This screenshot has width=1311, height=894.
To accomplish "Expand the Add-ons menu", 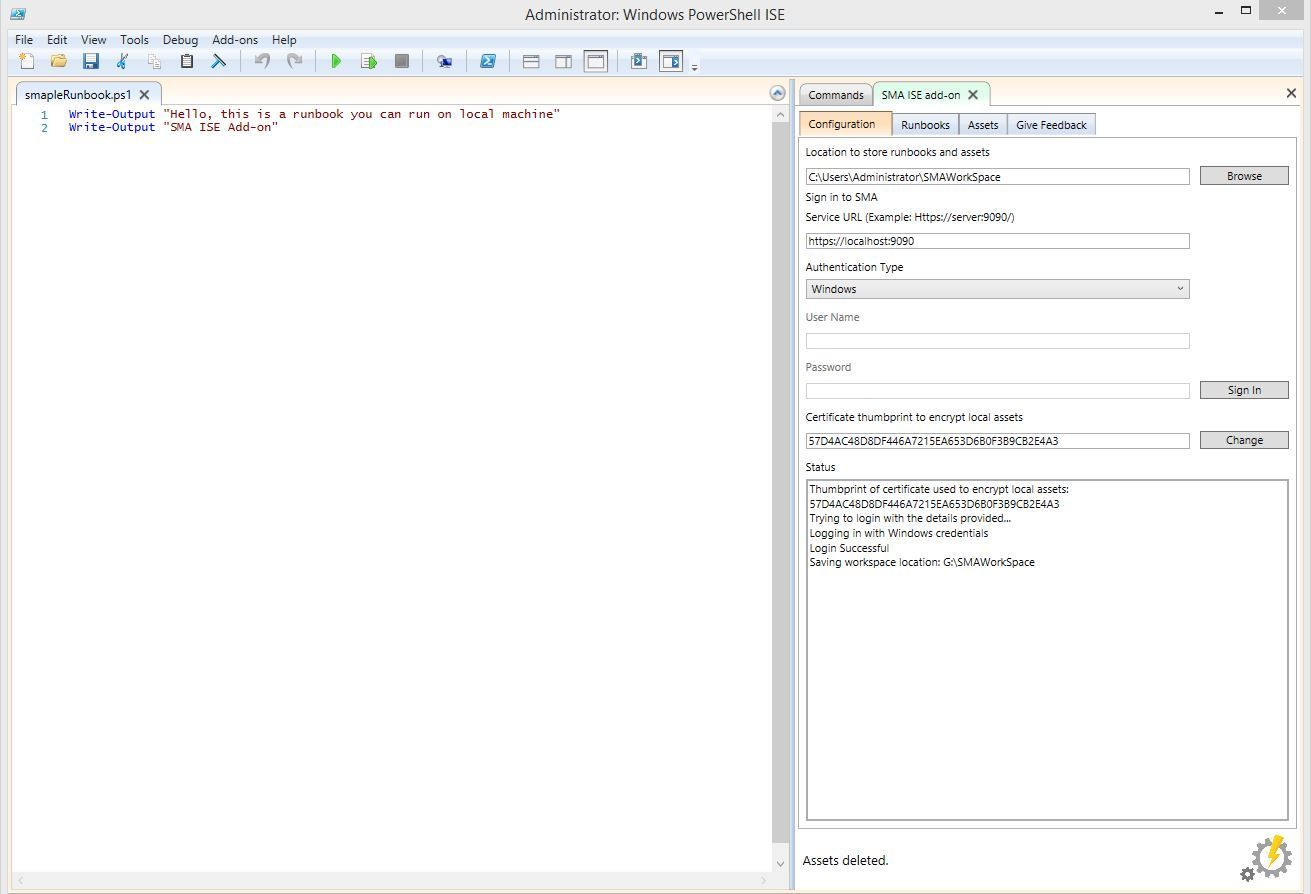I will click(235, 40).
